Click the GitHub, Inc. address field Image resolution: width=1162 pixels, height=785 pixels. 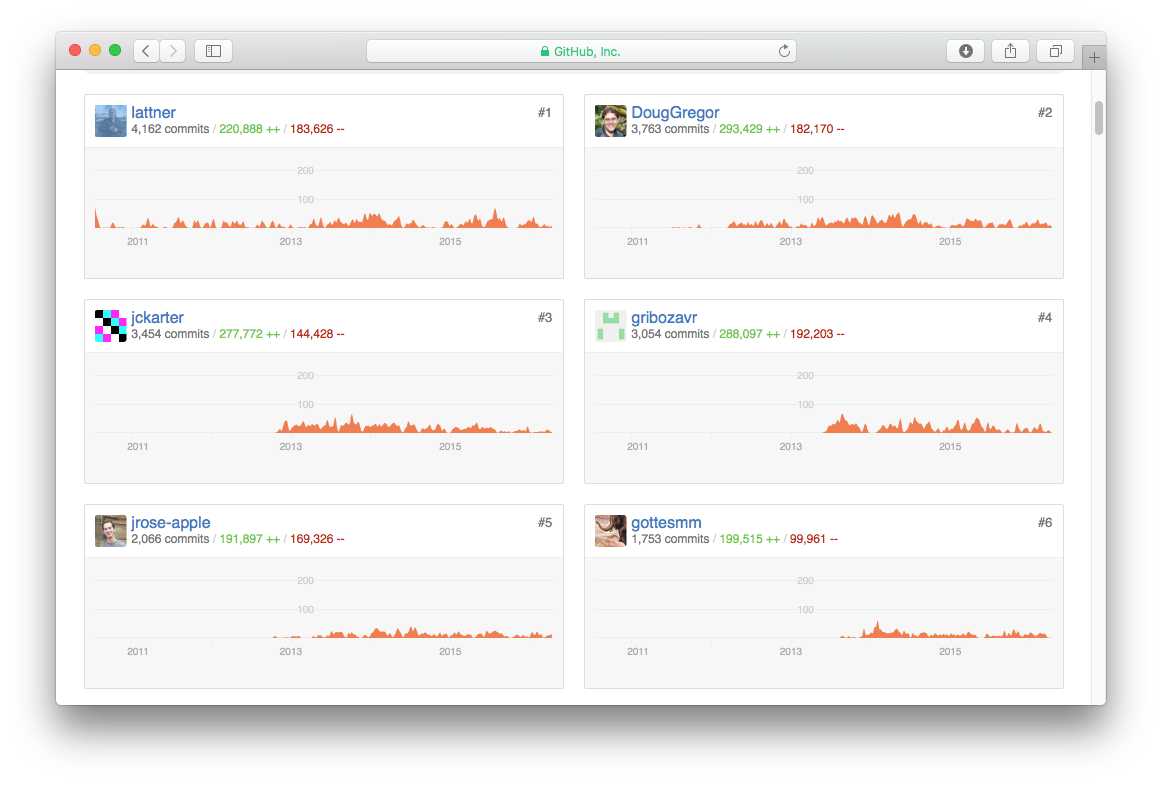(581, 51)
